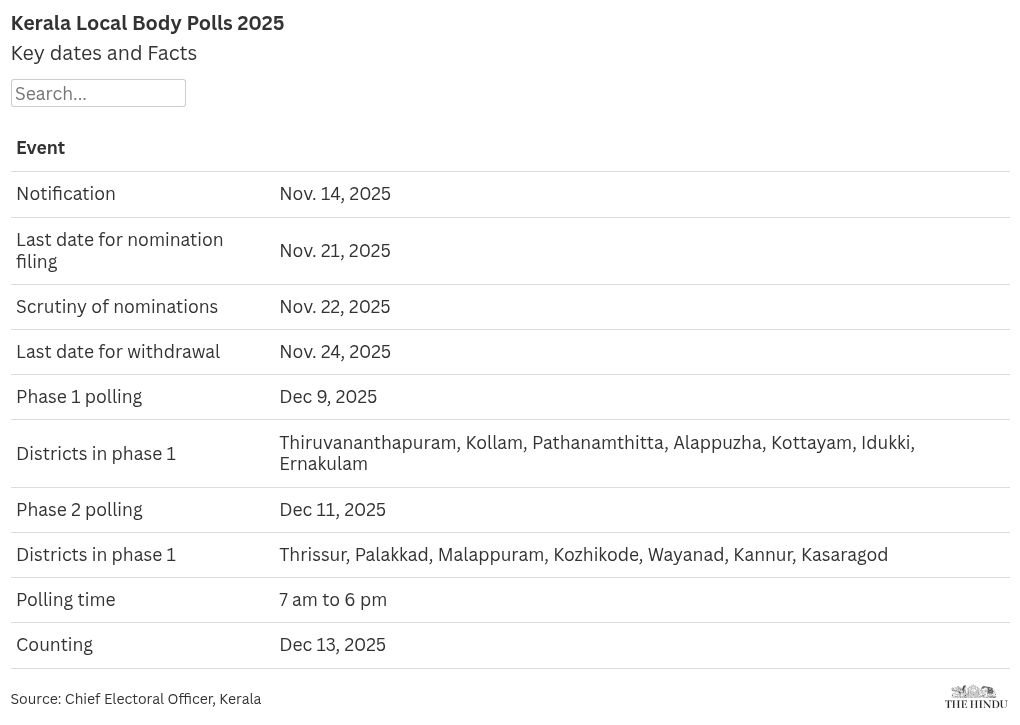Click the Thrissur, Palakkad districts list cell

click(584, 555)
